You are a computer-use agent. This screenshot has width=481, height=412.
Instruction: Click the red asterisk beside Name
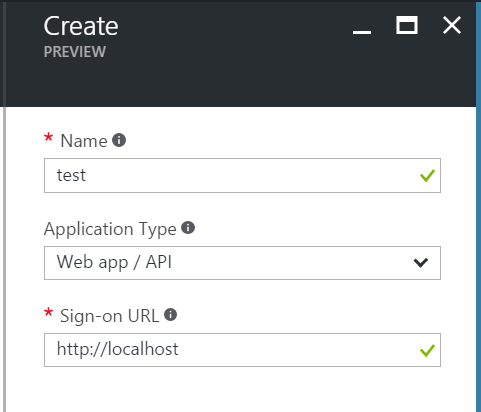[49, 137]
